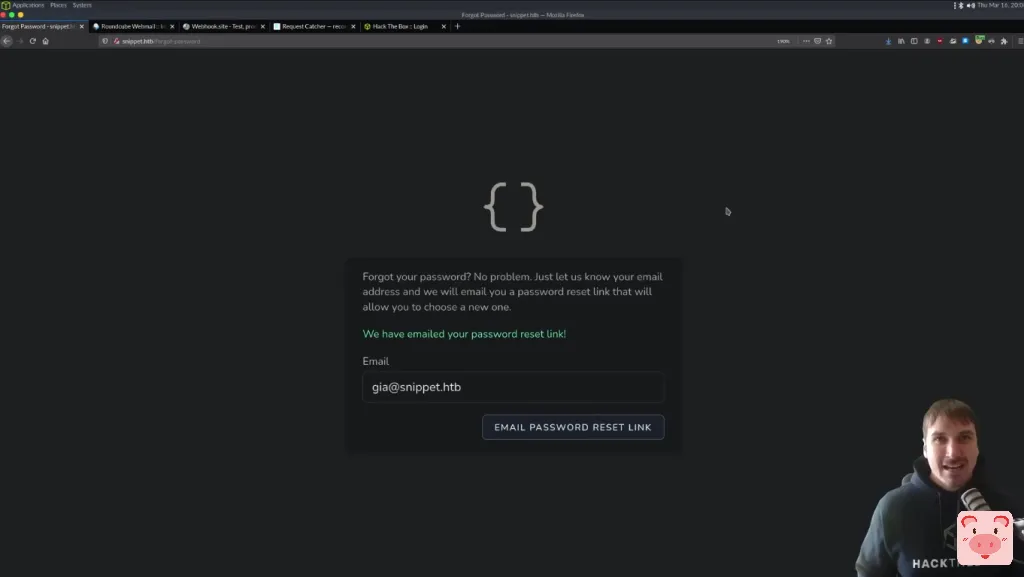Close the Roundcube Webmail tab
This screenshot has height=577, width=1024.
(172, 27)
